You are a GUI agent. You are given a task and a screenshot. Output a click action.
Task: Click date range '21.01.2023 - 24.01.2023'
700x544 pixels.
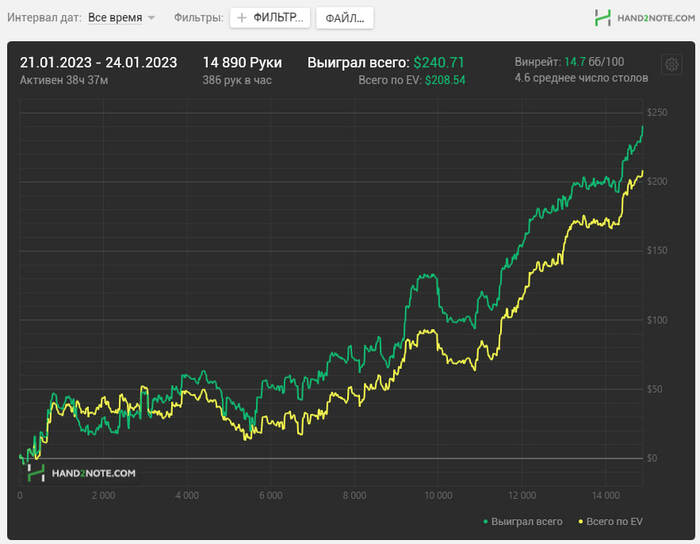(98, 62)
